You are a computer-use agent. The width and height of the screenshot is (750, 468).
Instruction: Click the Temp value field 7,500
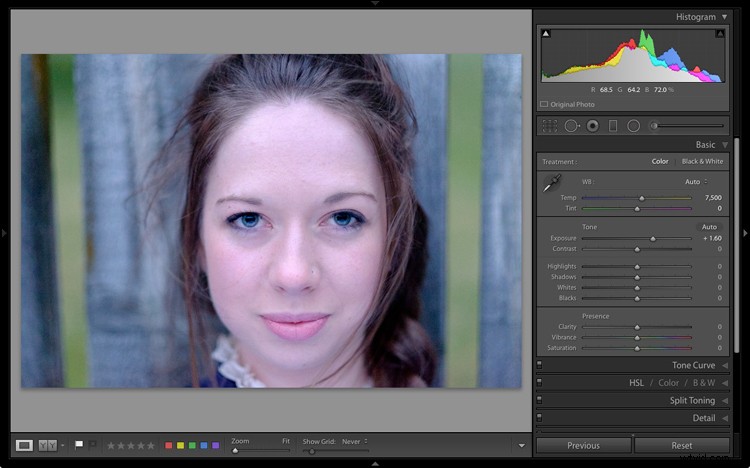click(x=713, y=198)
